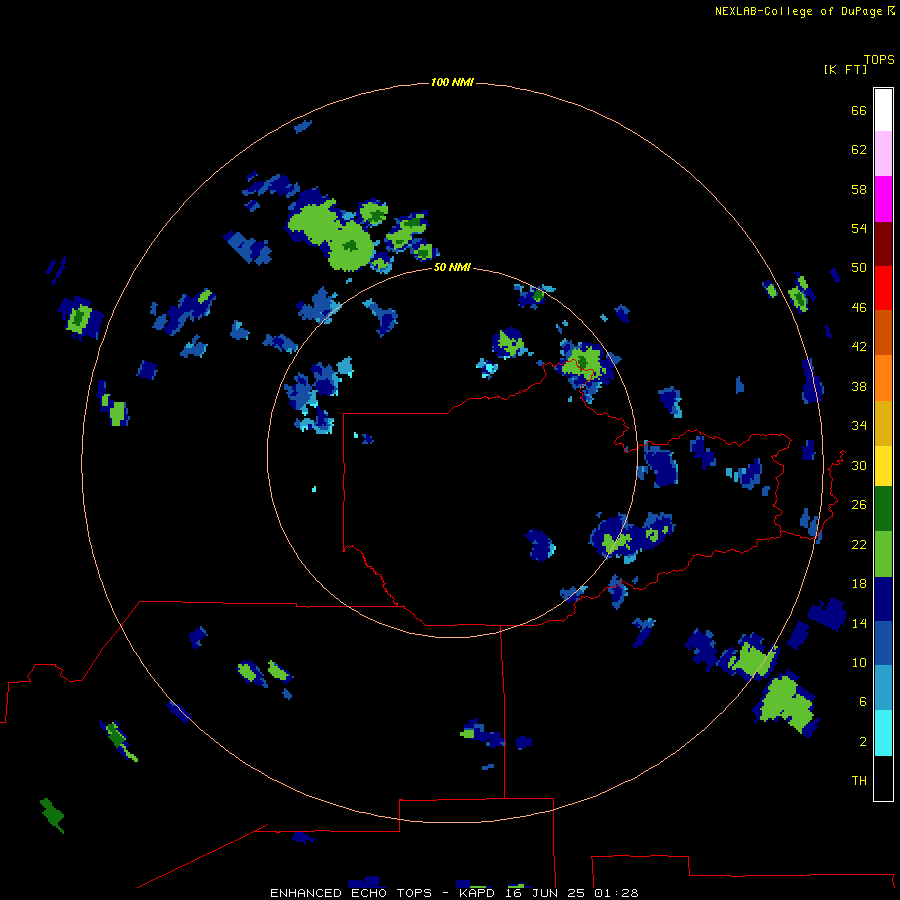Click the legend value '18'
This screenshot has width=900, height=900.
[859, 584]
